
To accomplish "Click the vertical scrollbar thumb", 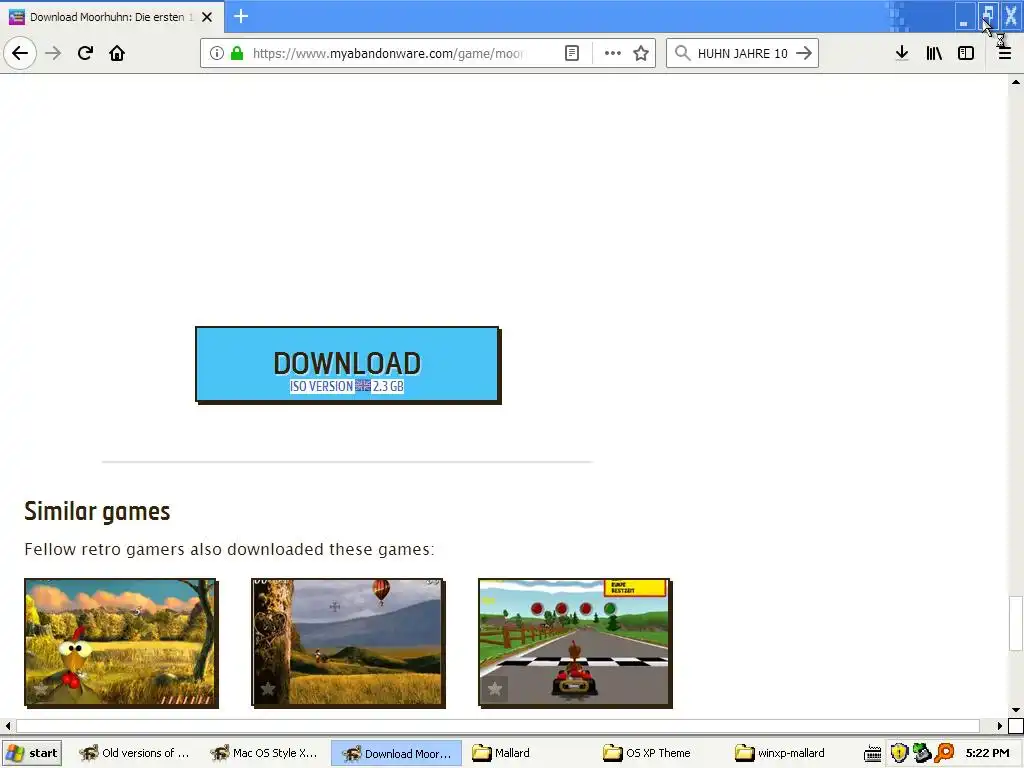I will coord(1016,624).
